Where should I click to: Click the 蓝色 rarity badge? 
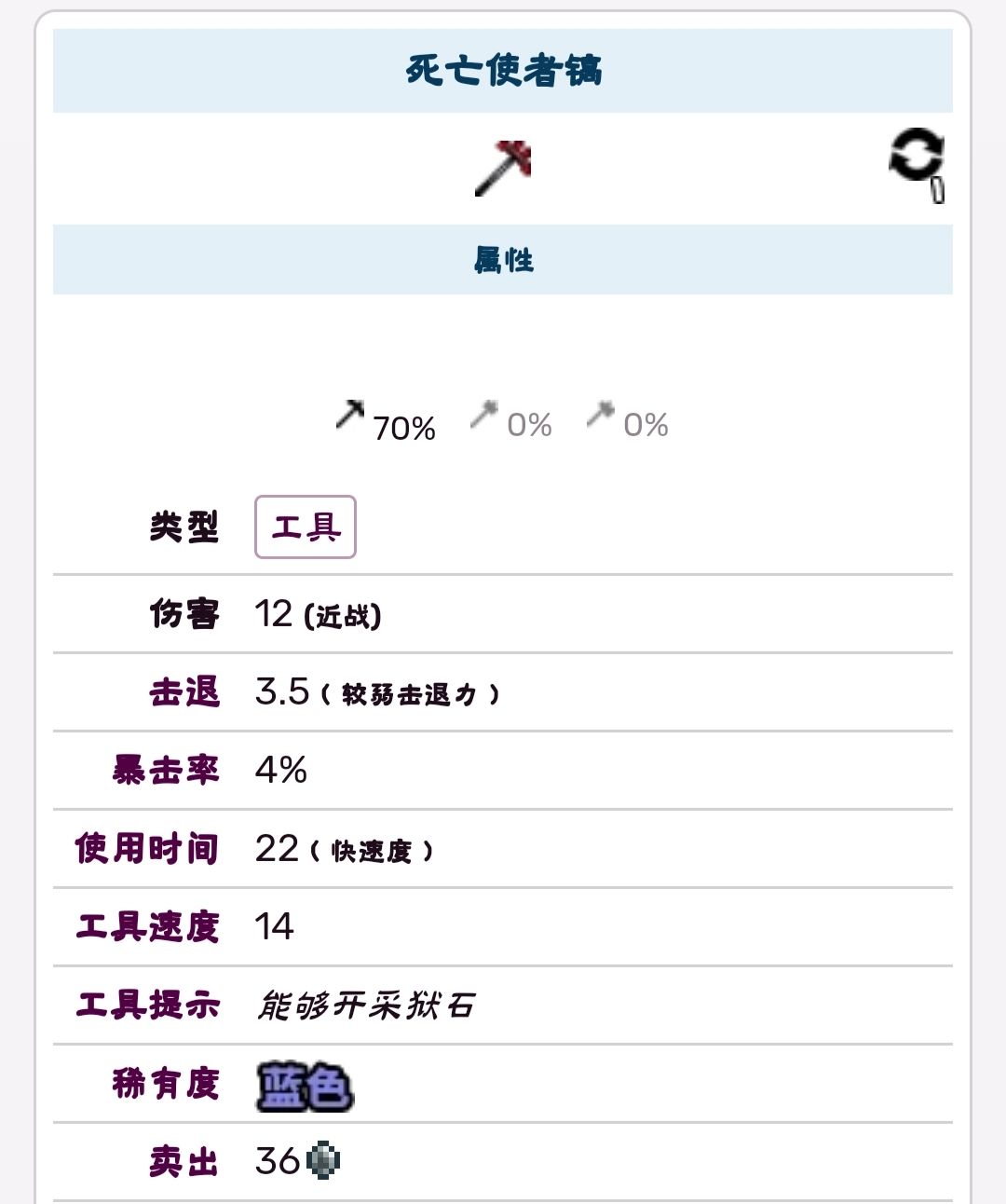point(305,1086)
